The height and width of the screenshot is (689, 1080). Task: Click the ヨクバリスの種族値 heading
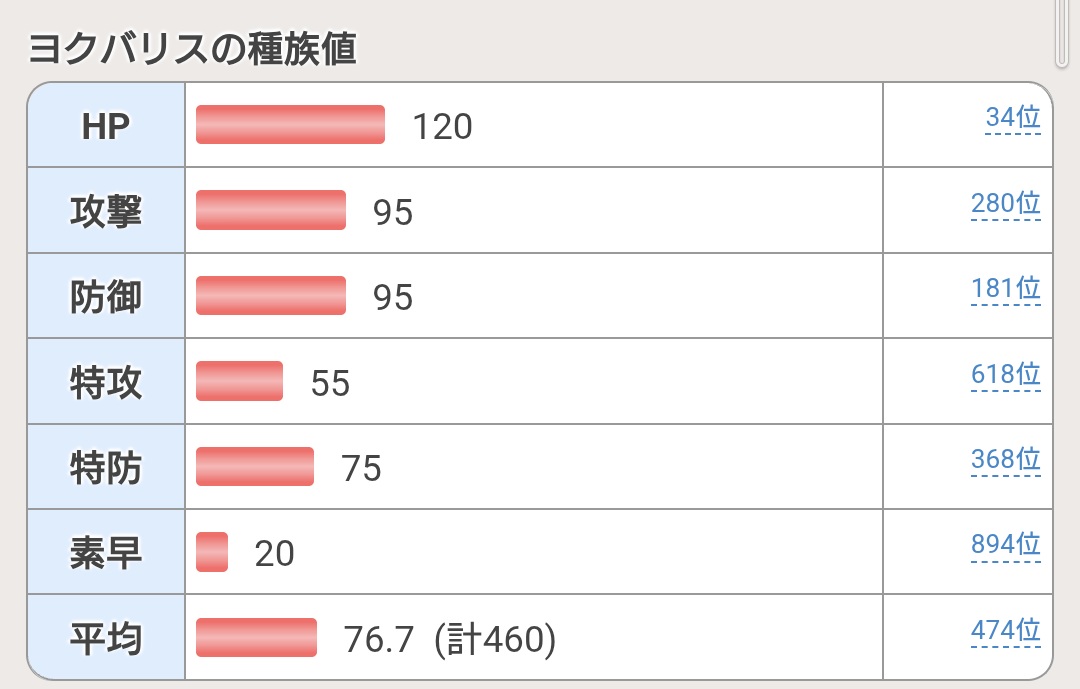point(192,49)
